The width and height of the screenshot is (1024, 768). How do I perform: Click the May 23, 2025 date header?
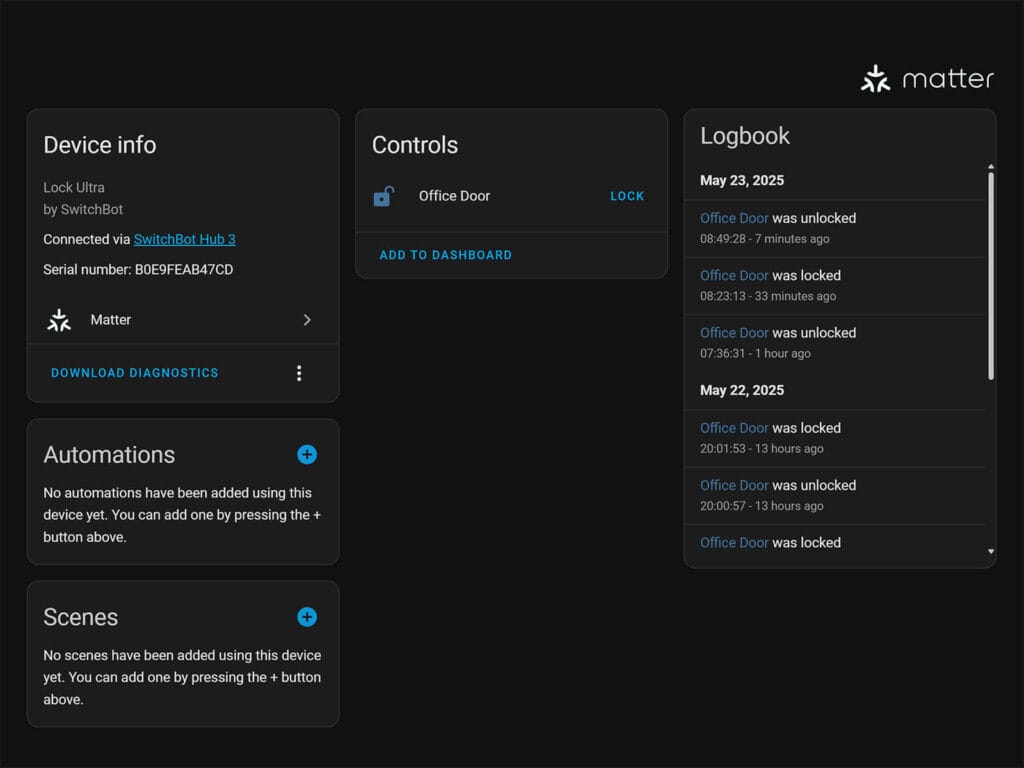(x=742, y=181)
